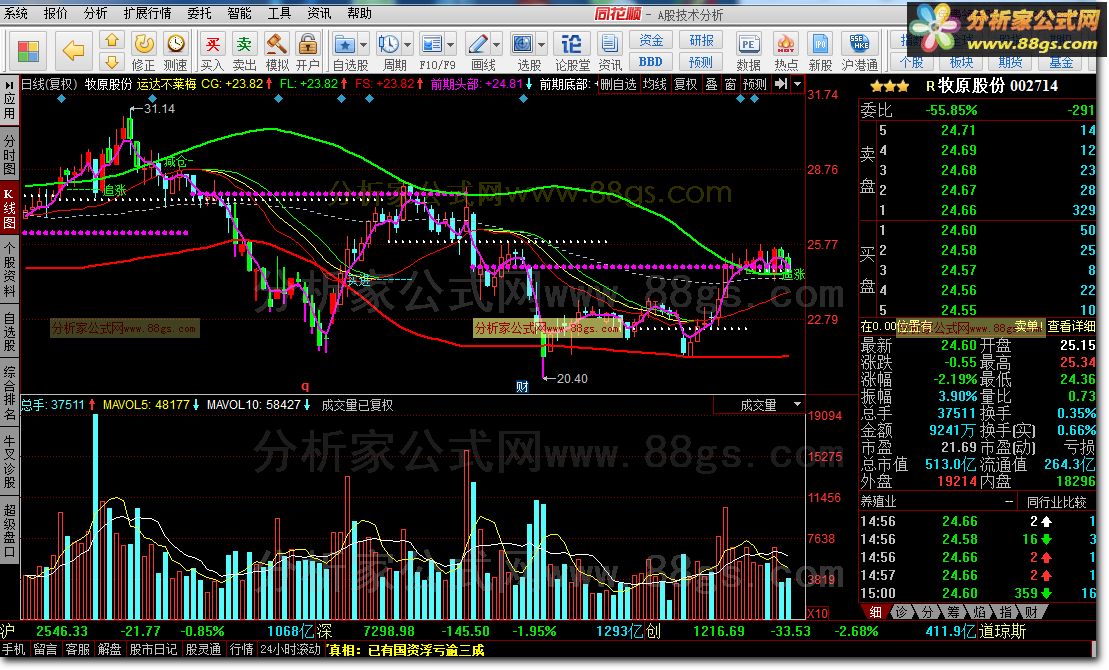The image size is (1109, 670).
Task: Click the yellow back arrow icon
Action: [73, 51]
